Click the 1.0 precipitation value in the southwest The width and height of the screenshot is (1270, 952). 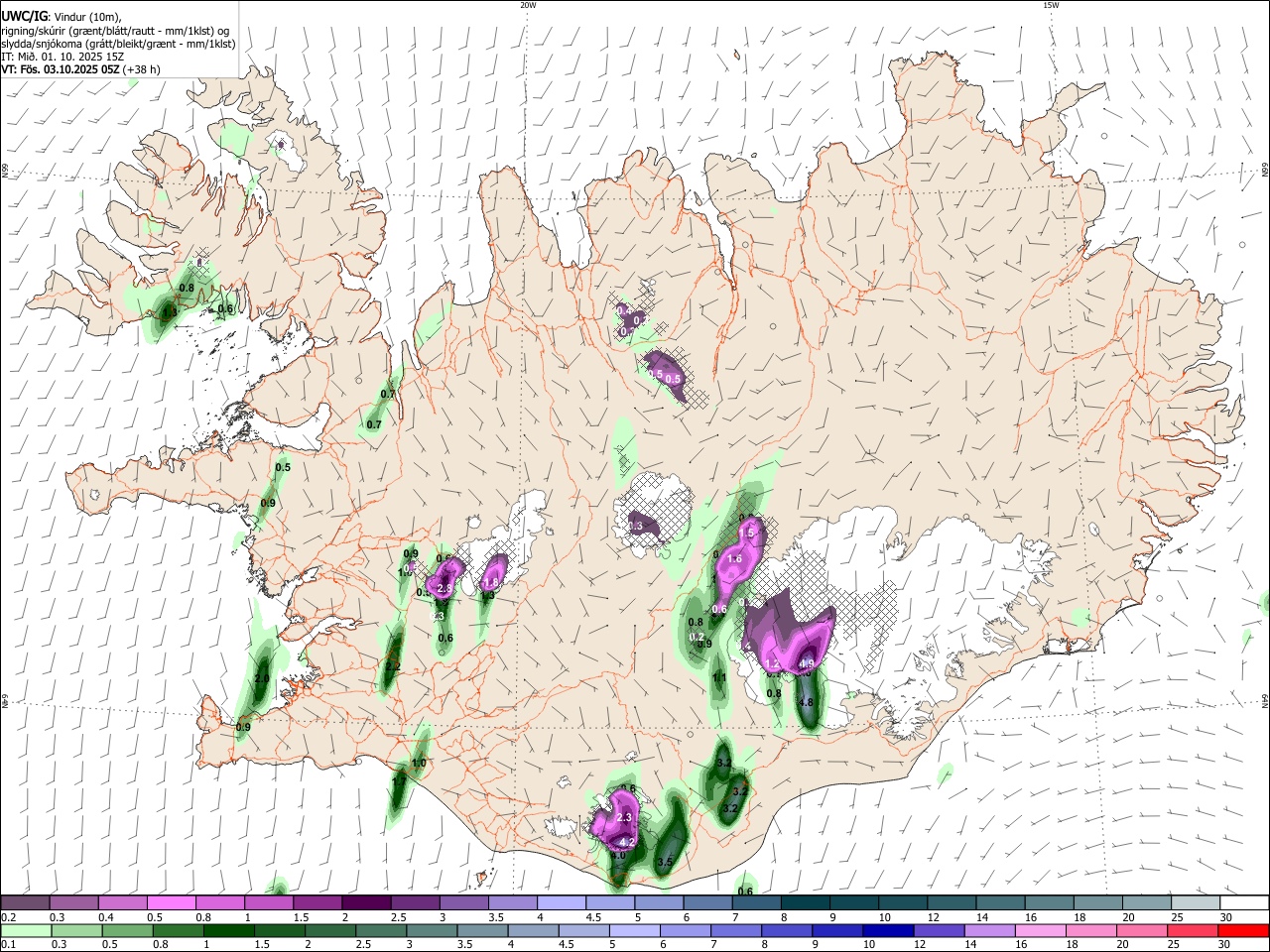coord(419,763)
